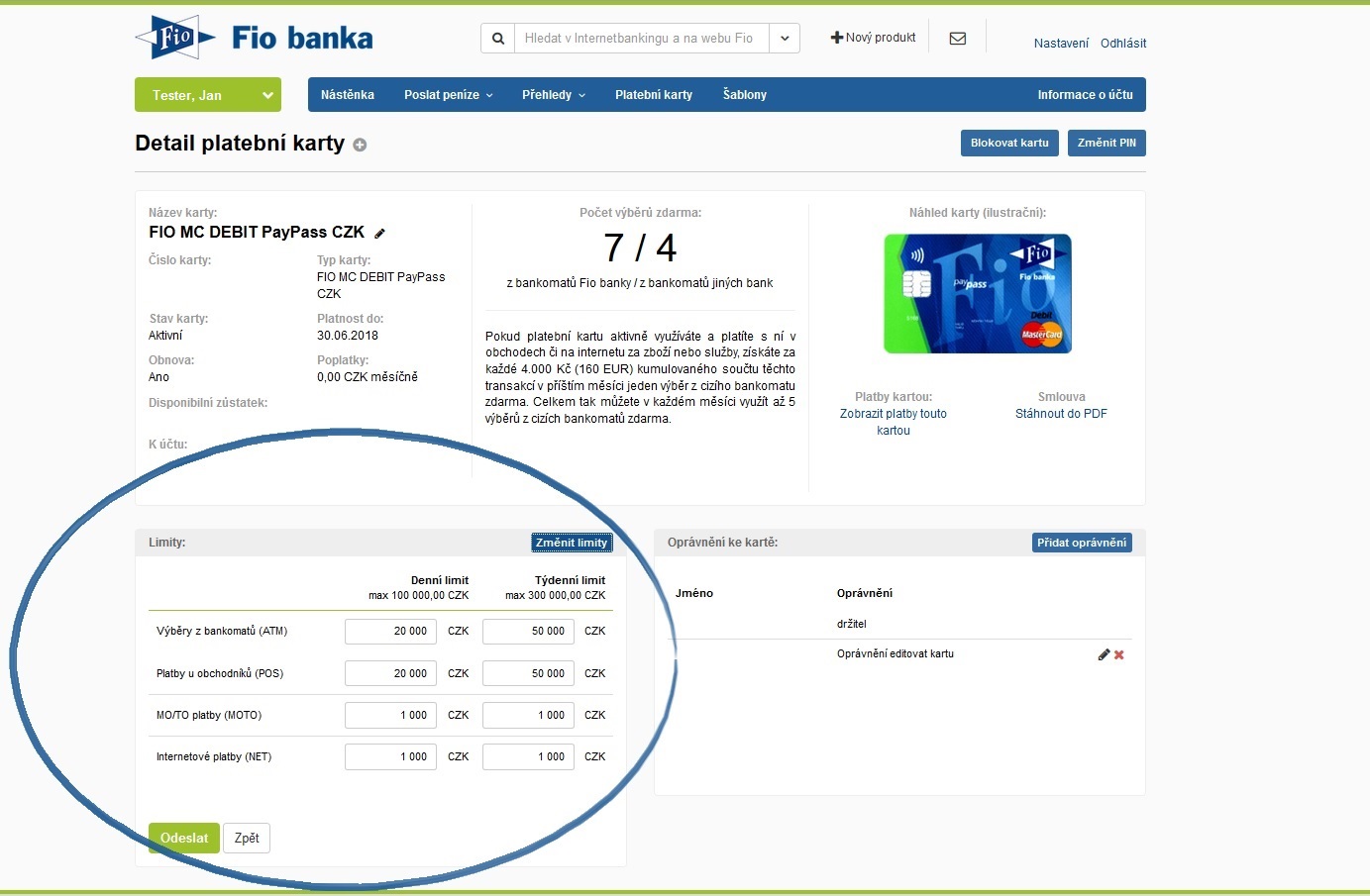Click Stáhnout do PDF link
Viewport: 1370px width, 896px height.
click(x=1061, y=414)
